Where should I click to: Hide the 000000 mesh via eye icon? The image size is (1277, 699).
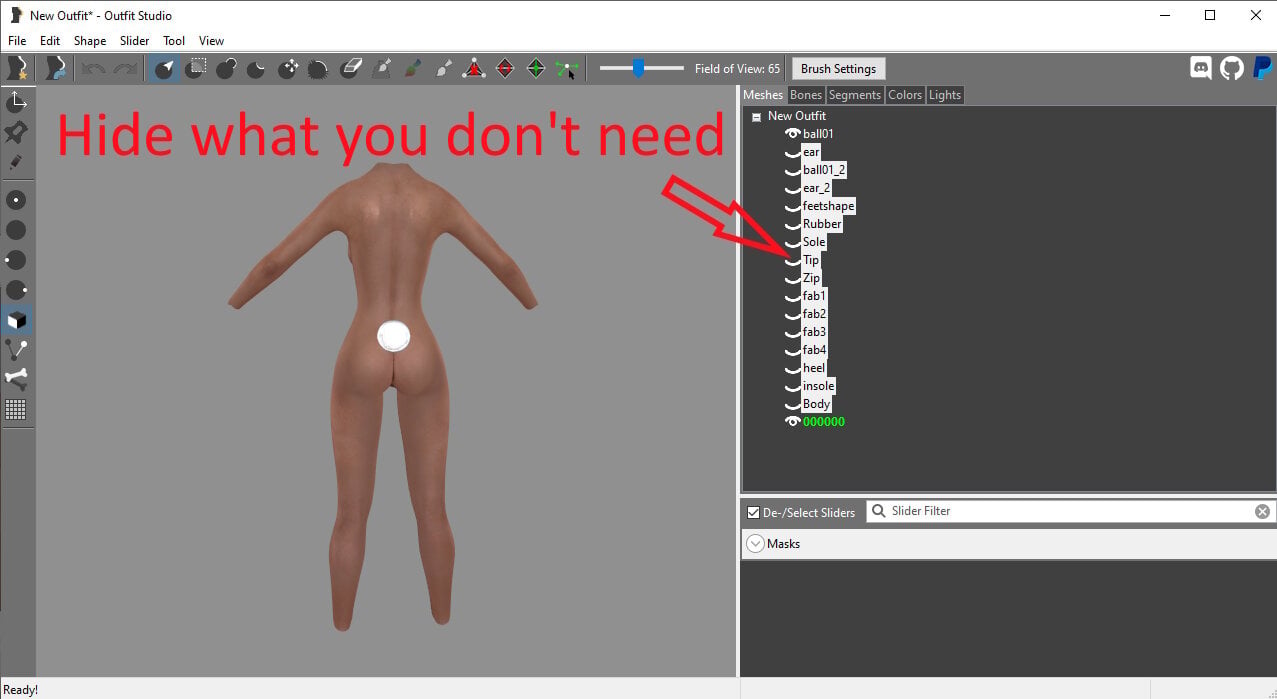pyautogui.click(x=793, y=422)
